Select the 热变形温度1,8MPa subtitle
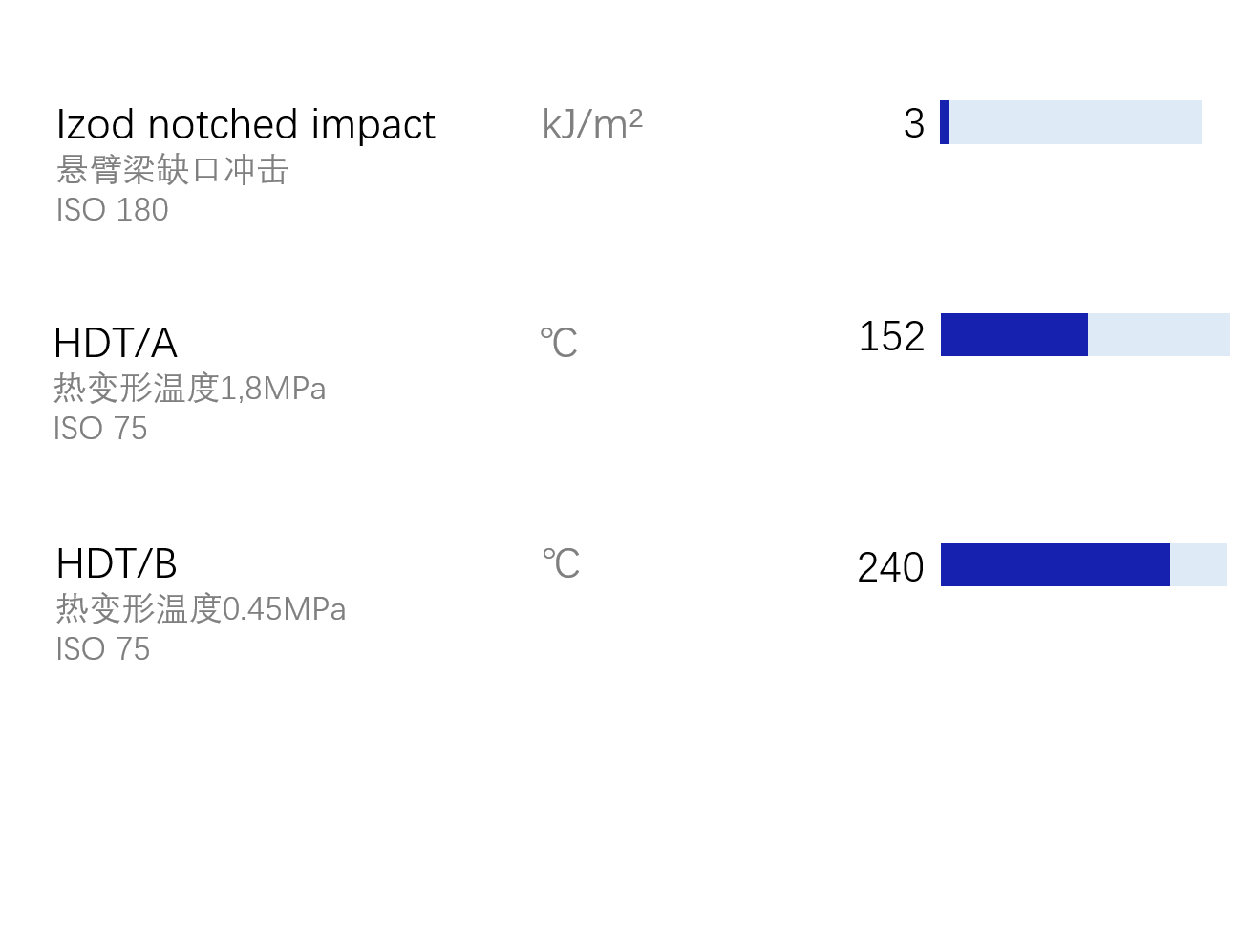The image size is (1237, 952). (x=190, y=389)
